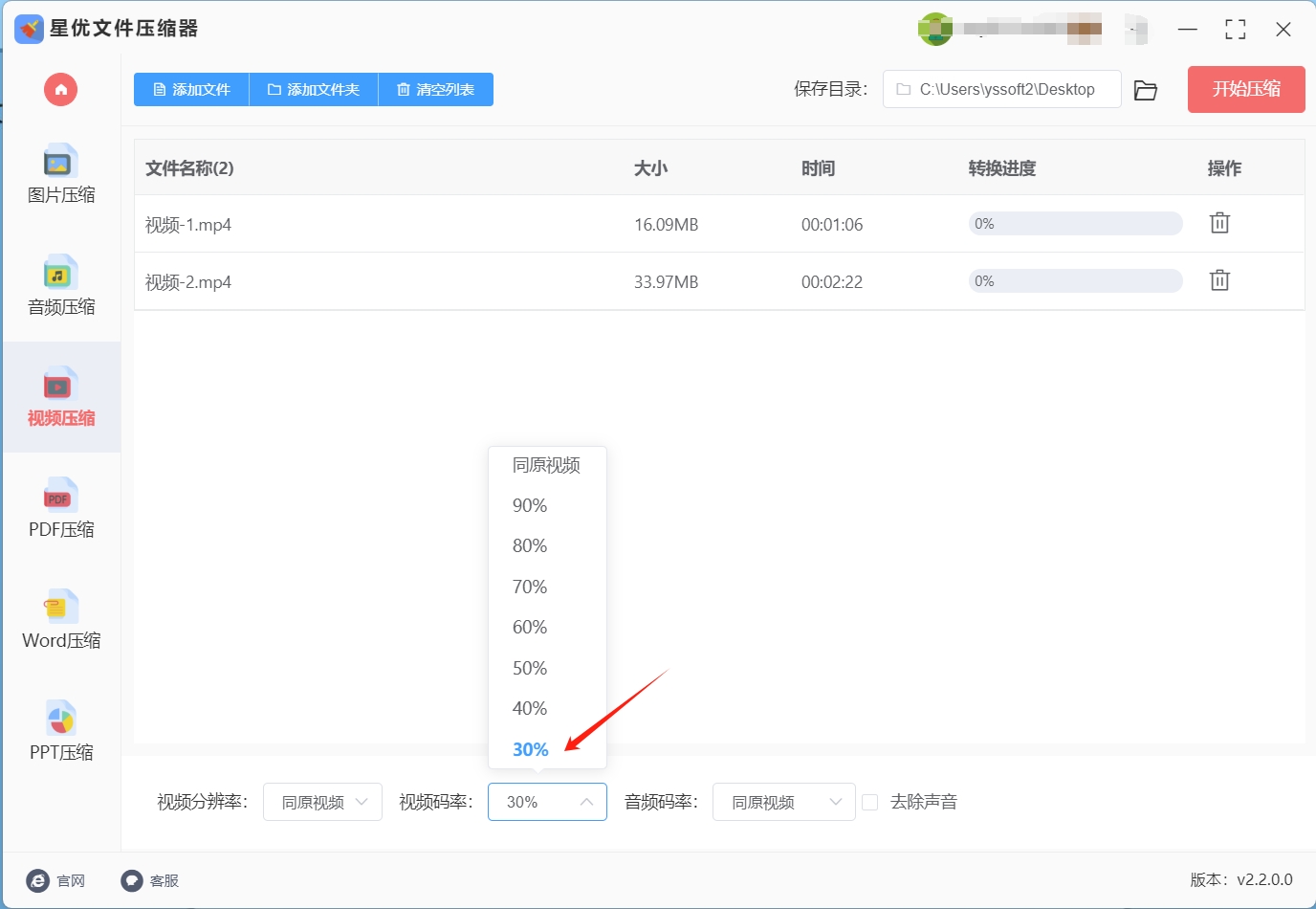The height and width of the screenshot is (909, 1316).
Task: Delete 视频-1.mp4 with its trash icon
Action: [1219, 223]
